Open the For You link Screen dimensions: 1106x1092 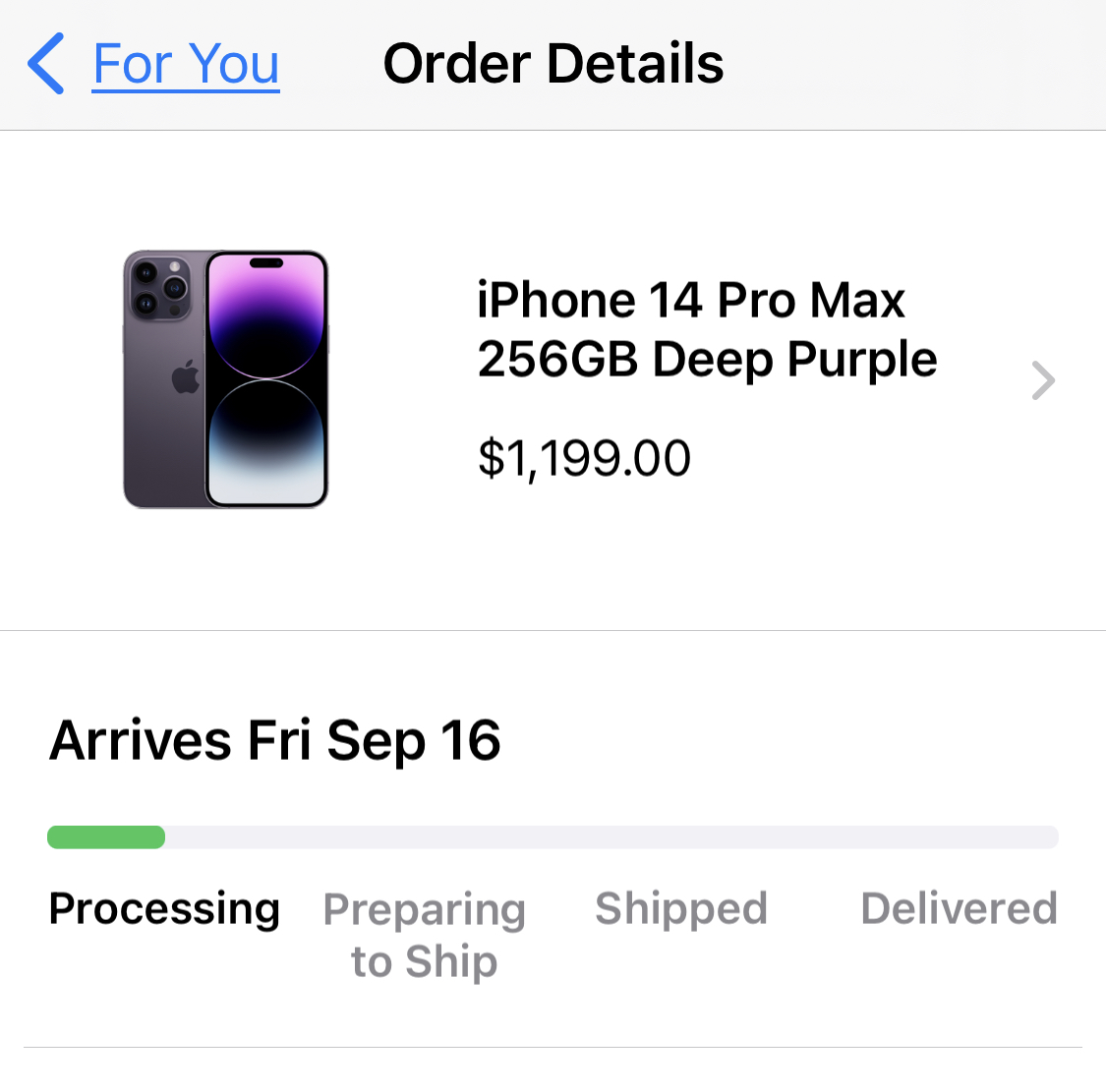(186, 64)
